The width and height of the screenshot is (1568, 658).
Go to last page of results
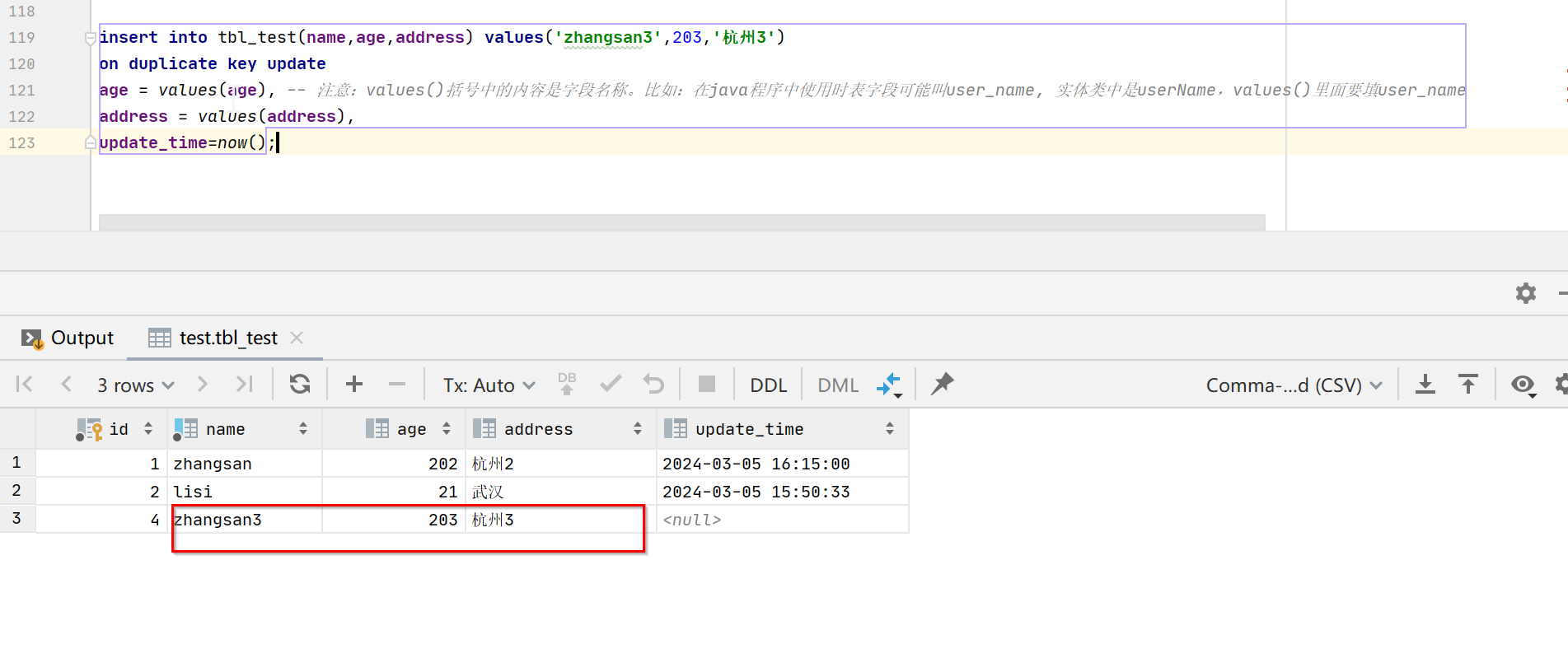point(244,385)
